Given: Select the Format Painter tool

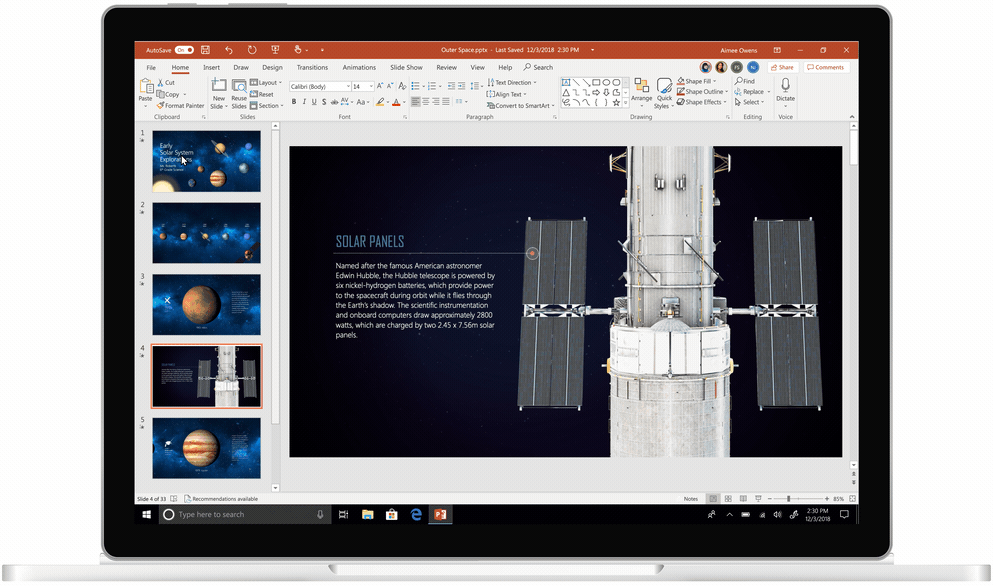Looking at the screenshot, I should coord(181,105).
